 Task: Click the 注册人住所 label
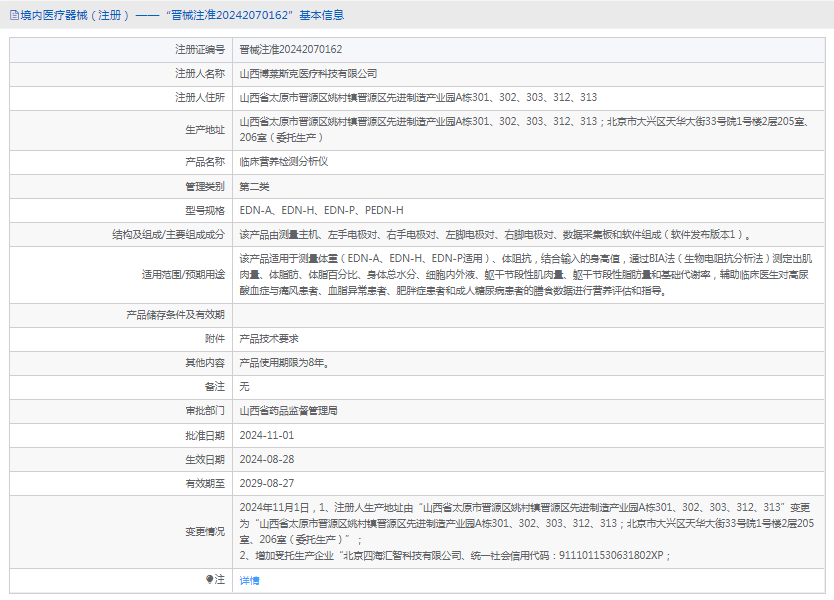click(200, 97)
